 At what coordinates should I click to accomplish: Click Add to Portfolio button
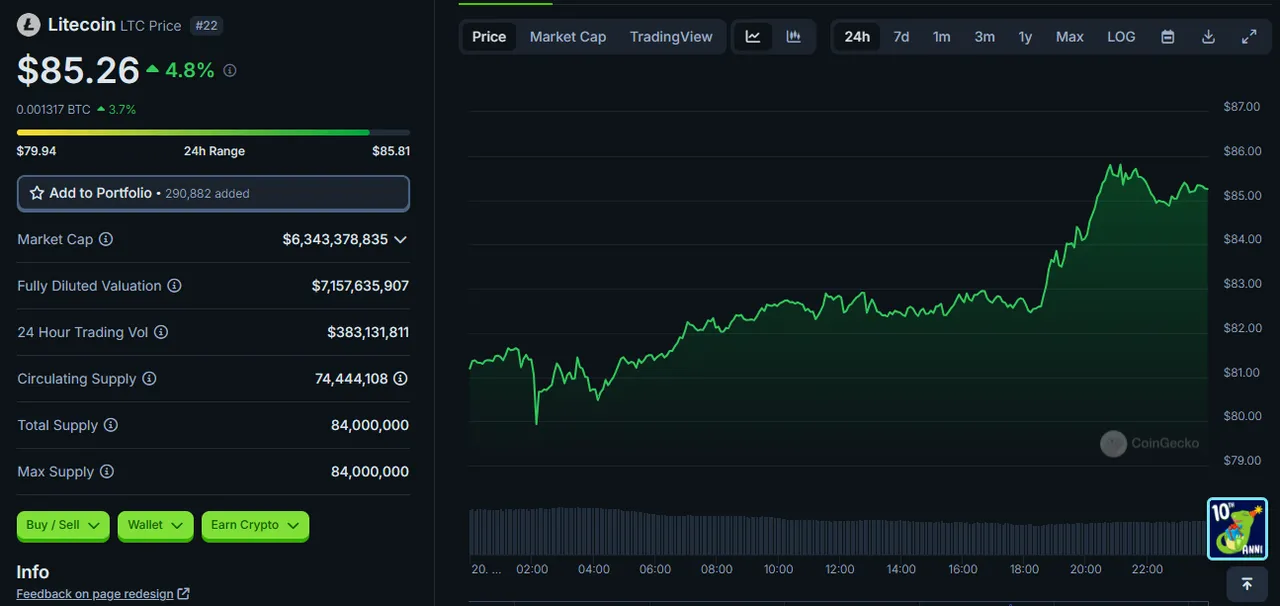coord(213,193)
